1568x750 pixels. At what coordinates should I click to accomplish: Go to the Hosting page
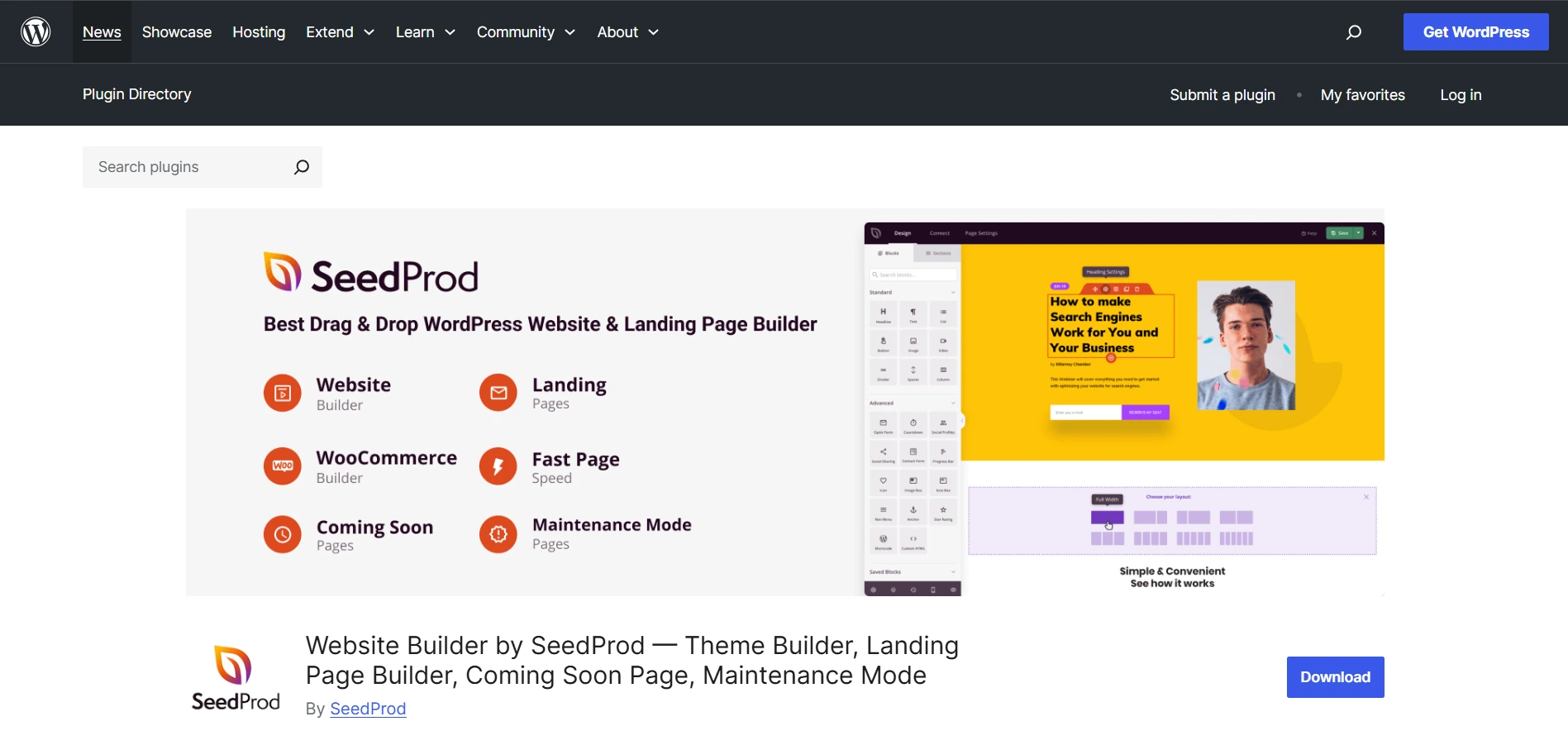[x=259, y=32]
